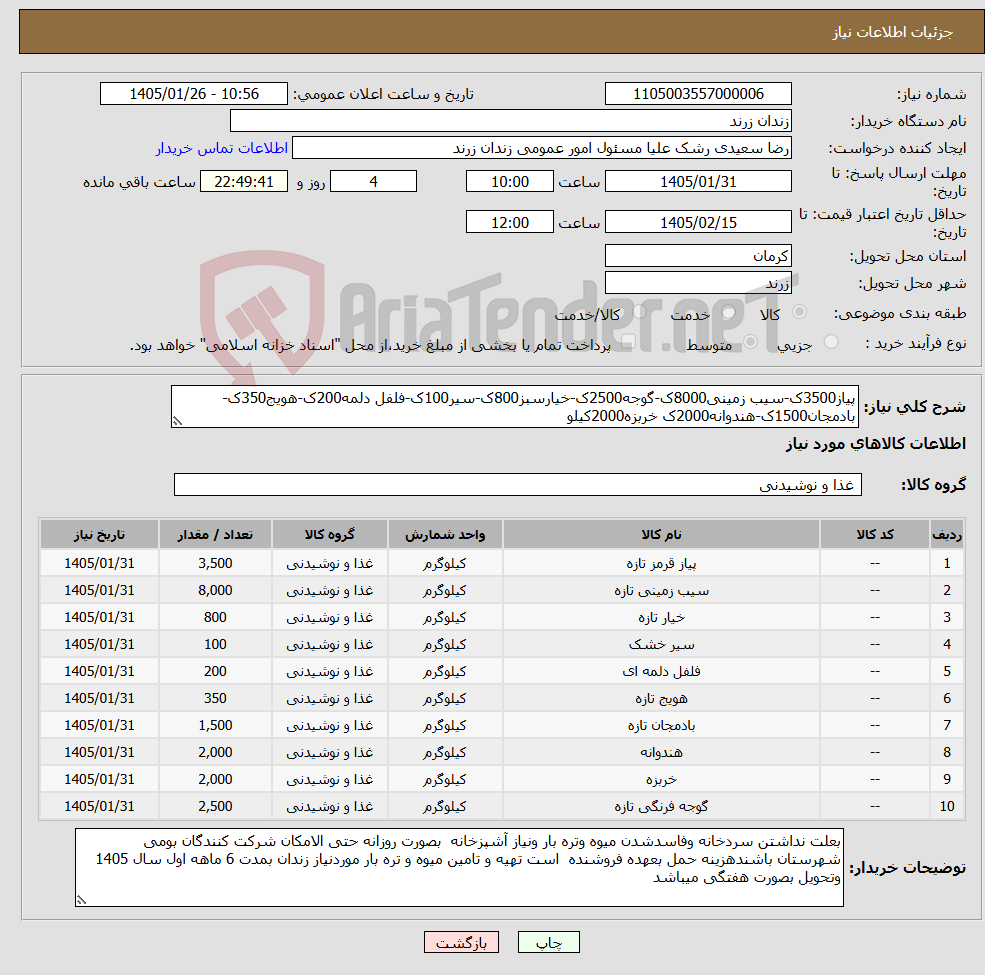Click the resize handle of description box
Image resolution: width=985 pixels, height=975 pixels.
coord(177,422)
